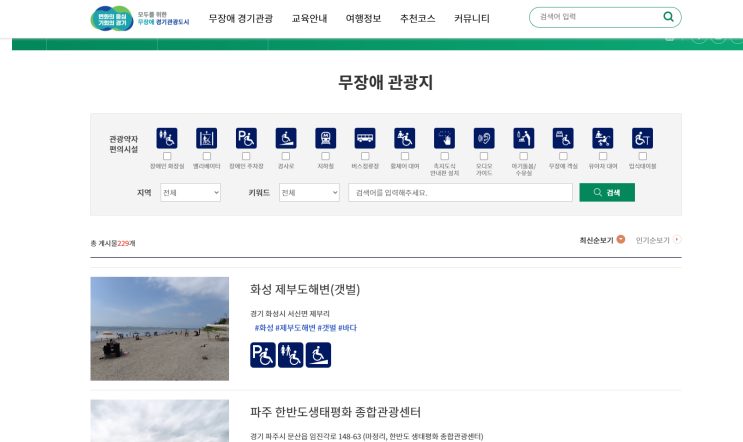Click the 장애인 화장실 facility icon in filter
743x442 pixels.
click(167, 138)
